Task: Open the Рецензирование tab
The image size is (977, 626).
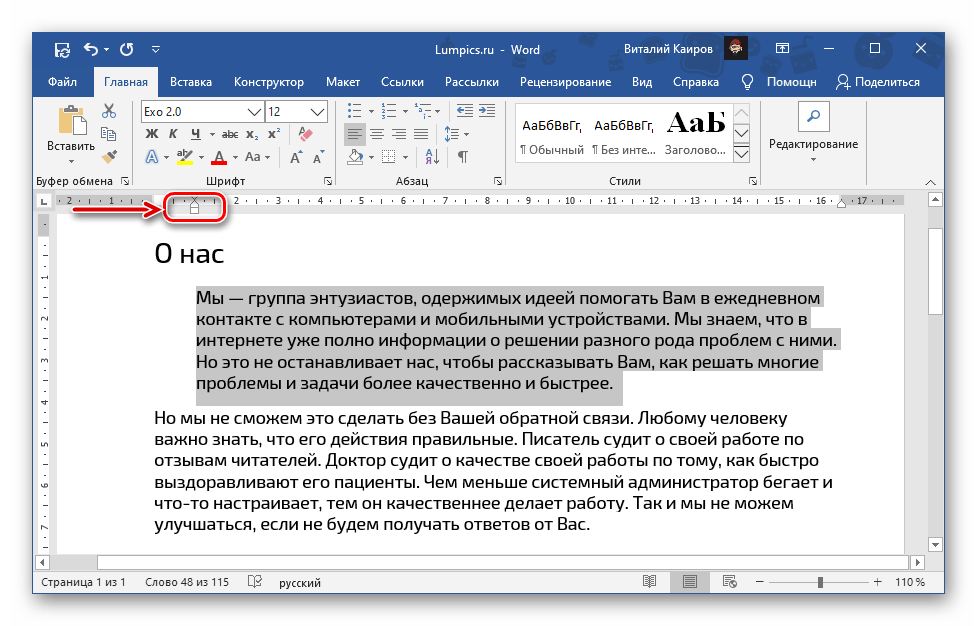Action: (x=565, y=82)
